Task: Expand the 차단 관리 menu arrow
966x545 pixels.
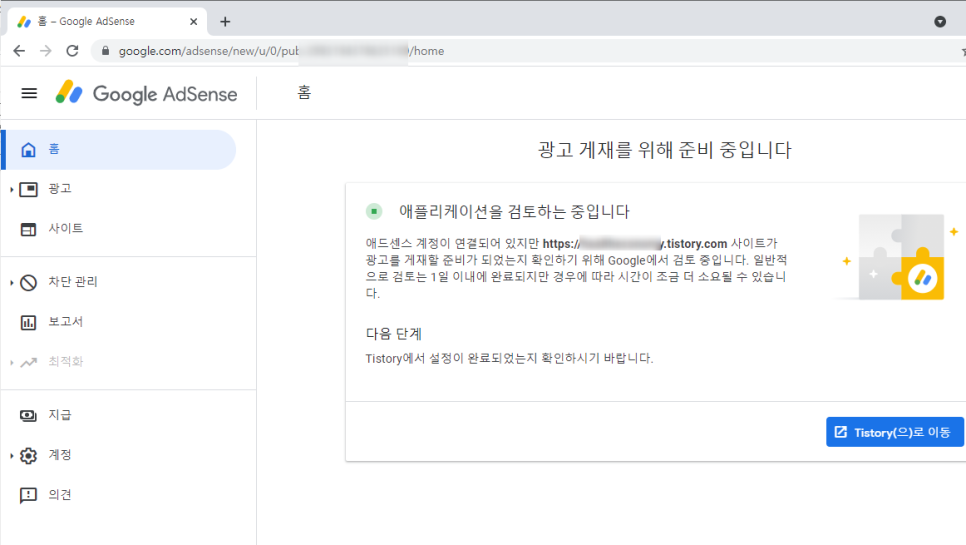Action: point(12,283)
